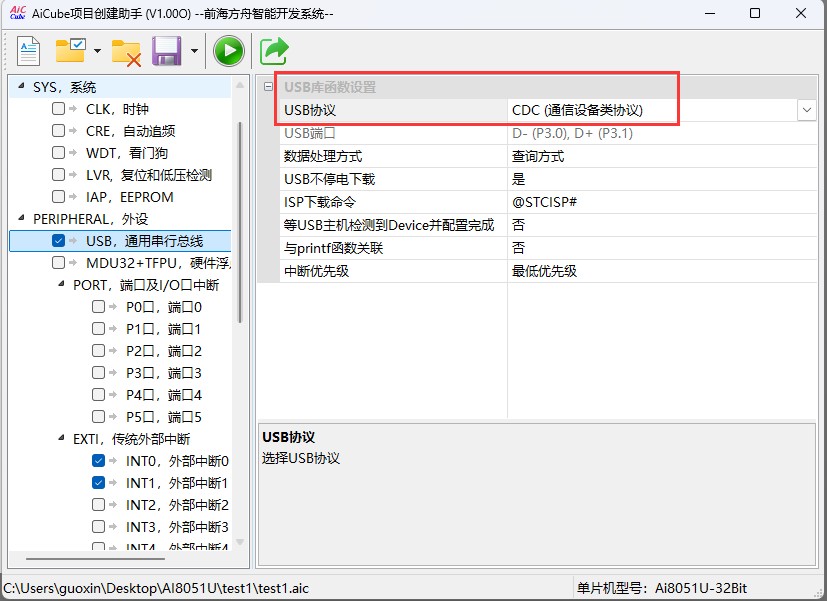Screen dimensions: 827x601
Task: Select the USB, 通用串行总线 tree item
Action: click(x=145, y=241)
